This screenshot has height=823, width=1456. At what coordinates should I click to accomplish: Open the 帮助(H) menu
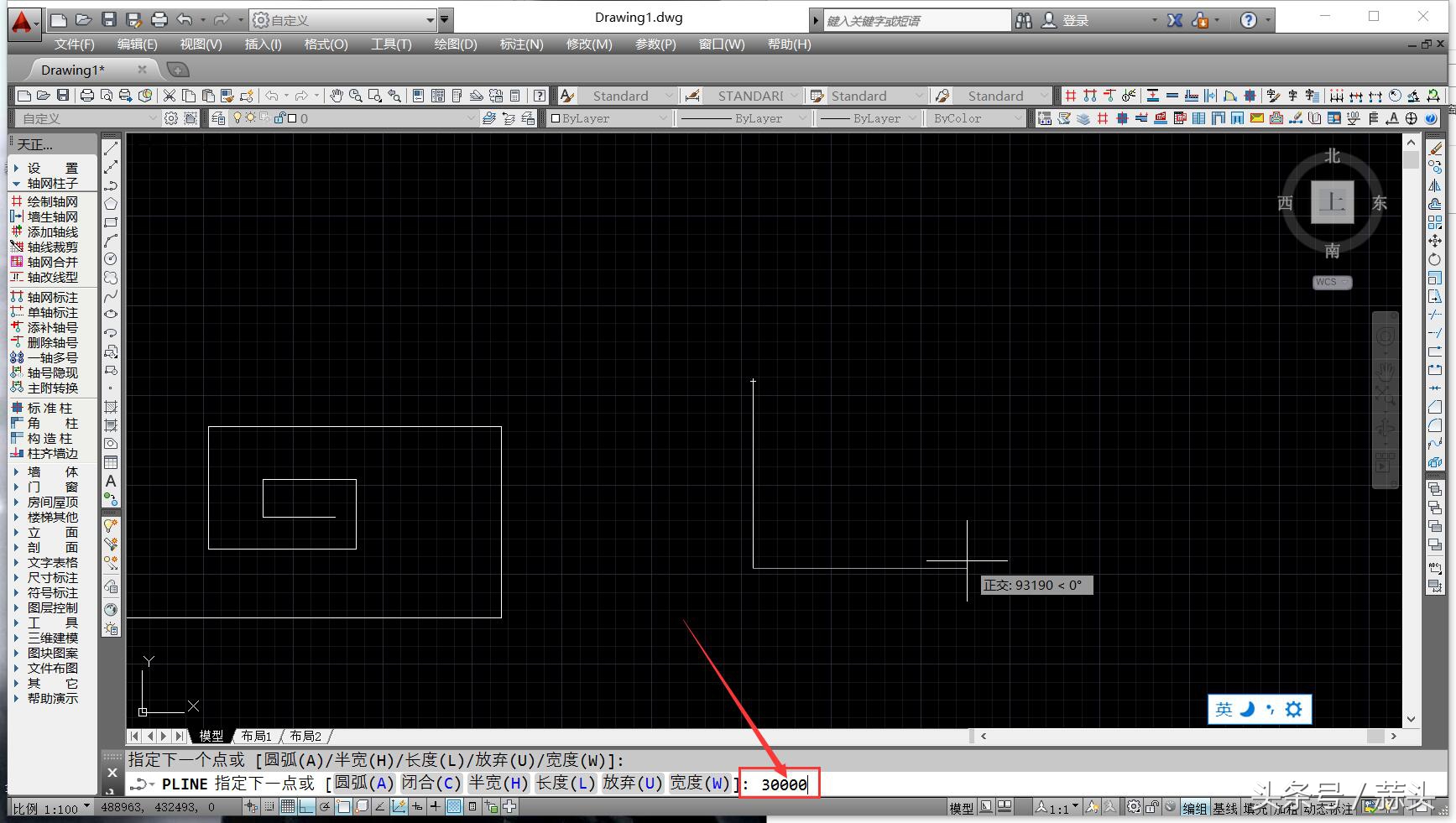click(789, 44)
